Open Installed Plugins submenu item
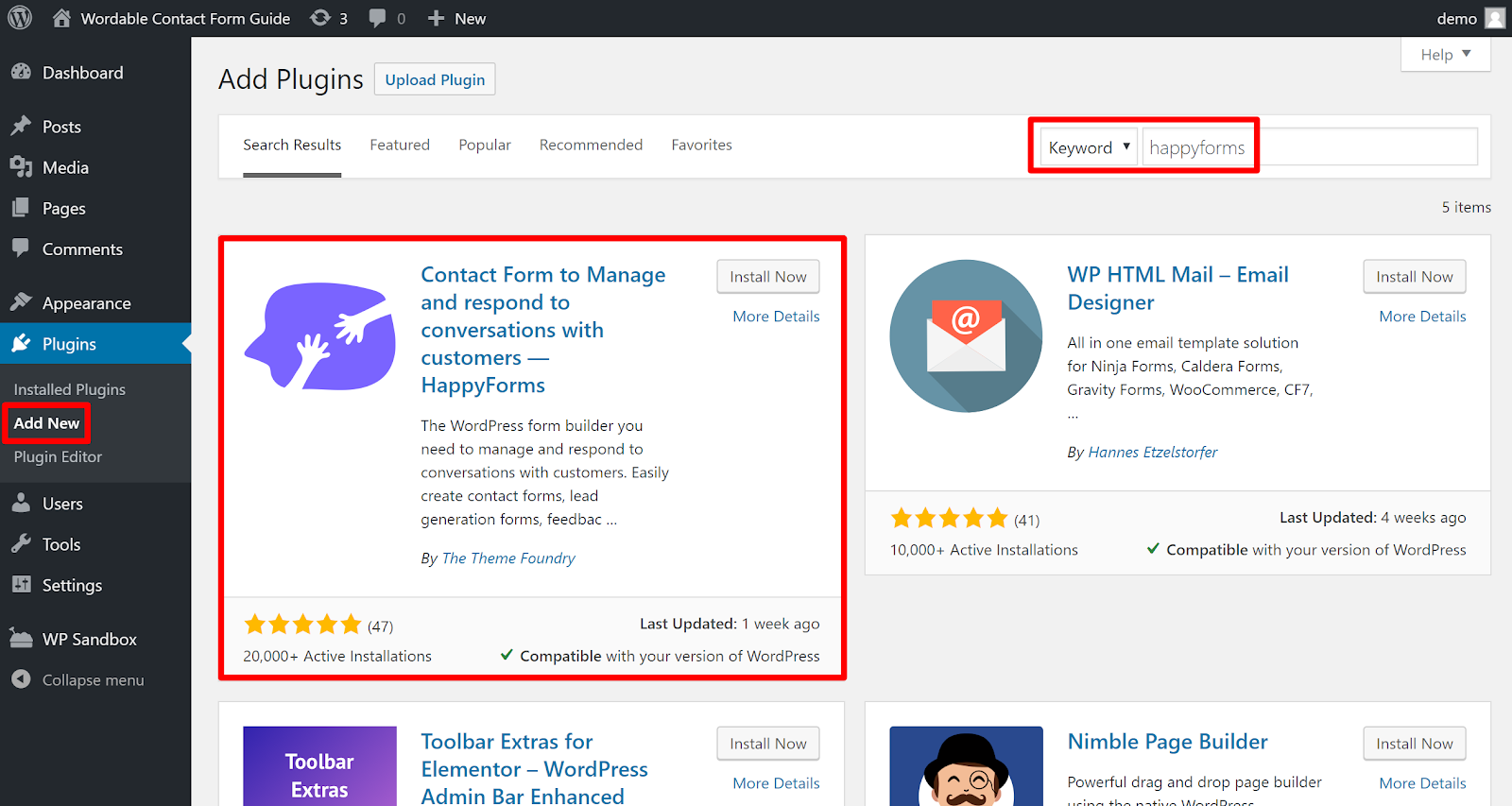The image size is (1512, 806). 69,389
